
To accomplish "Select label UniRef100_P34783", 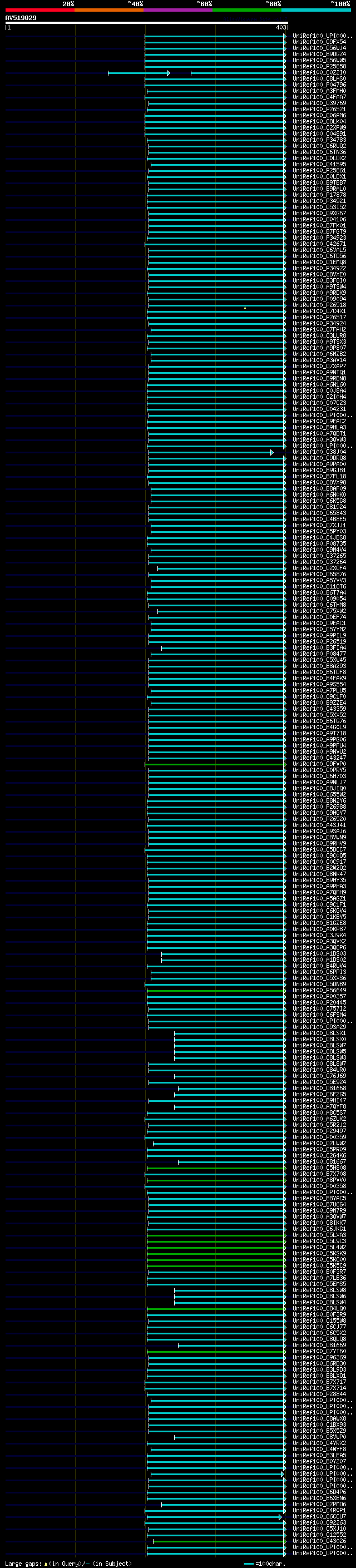I will pos(319,140).
